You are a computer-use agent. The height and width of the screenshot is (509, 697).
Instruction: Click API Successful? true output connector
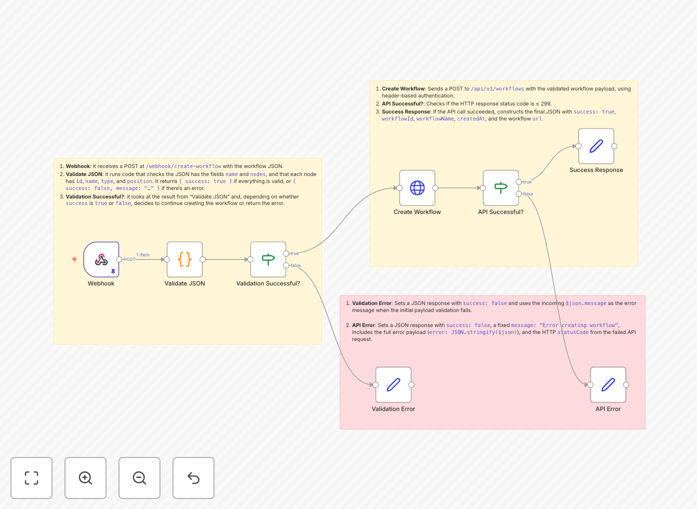pyautogui.click(x=519, y=182)
